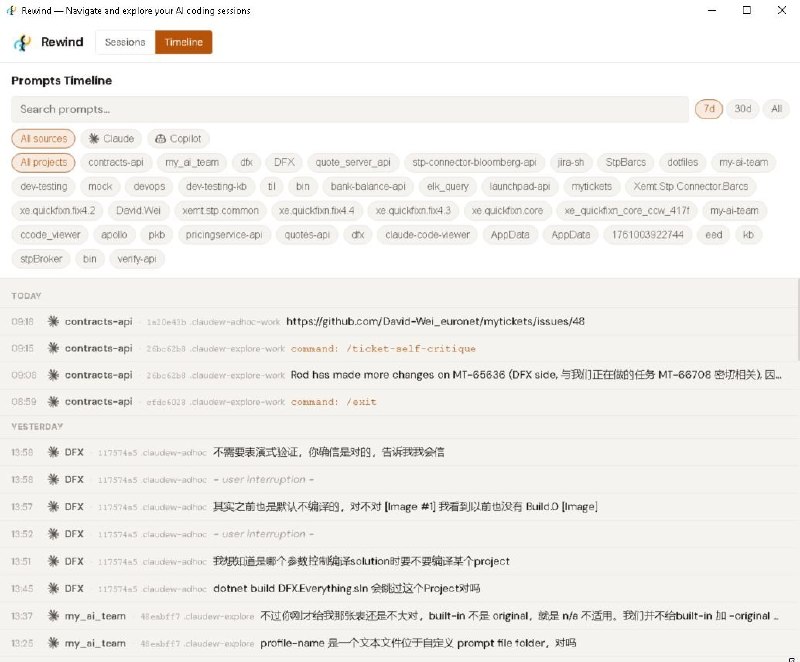Click the timeline vertical scrollbar
This screenshot has height=662, width=800.
797,319
